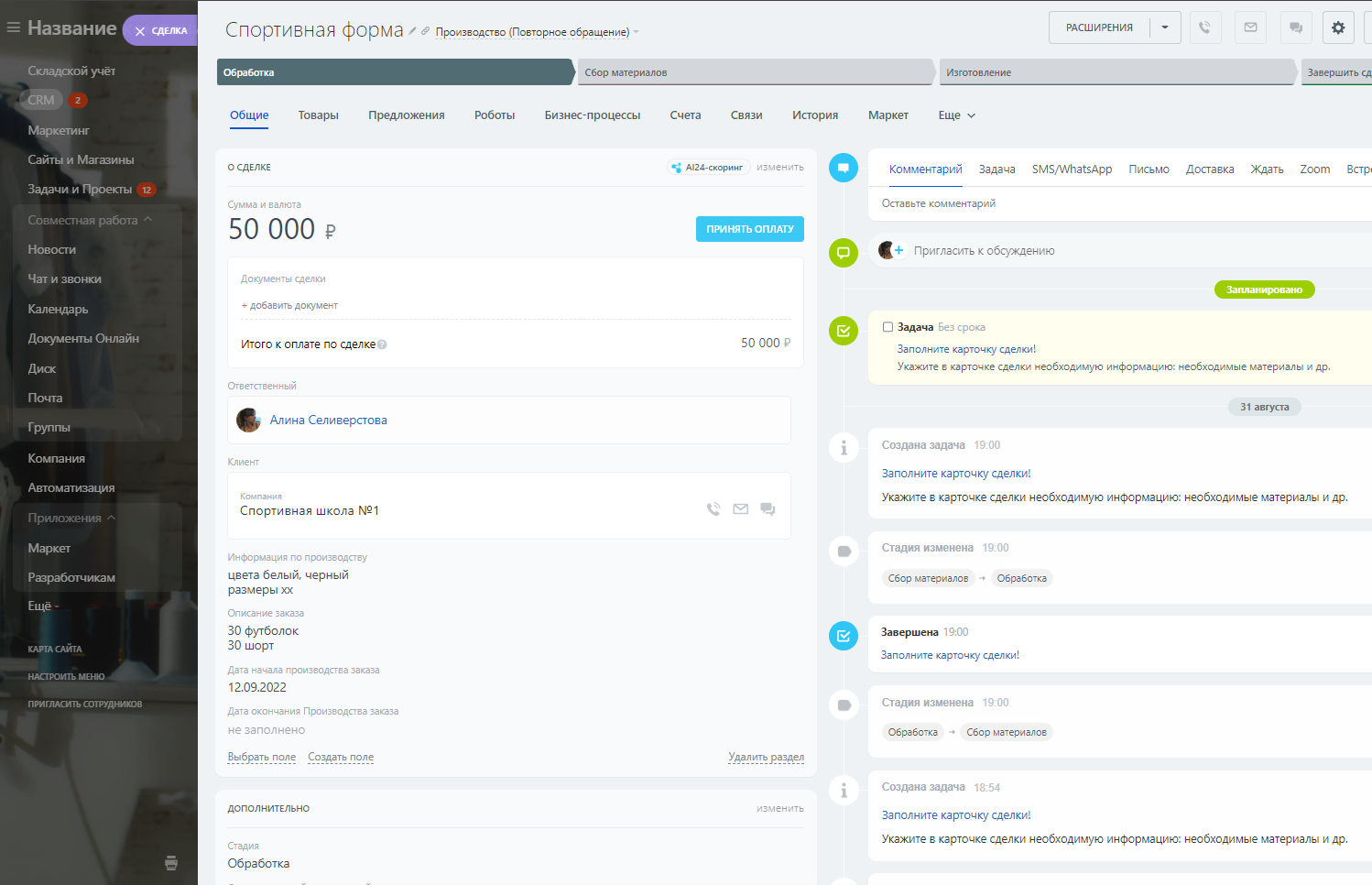Check the Задача Без срока checkbox
The width and height of the screenshot is (1372, 885).
[x=887, y=327]
